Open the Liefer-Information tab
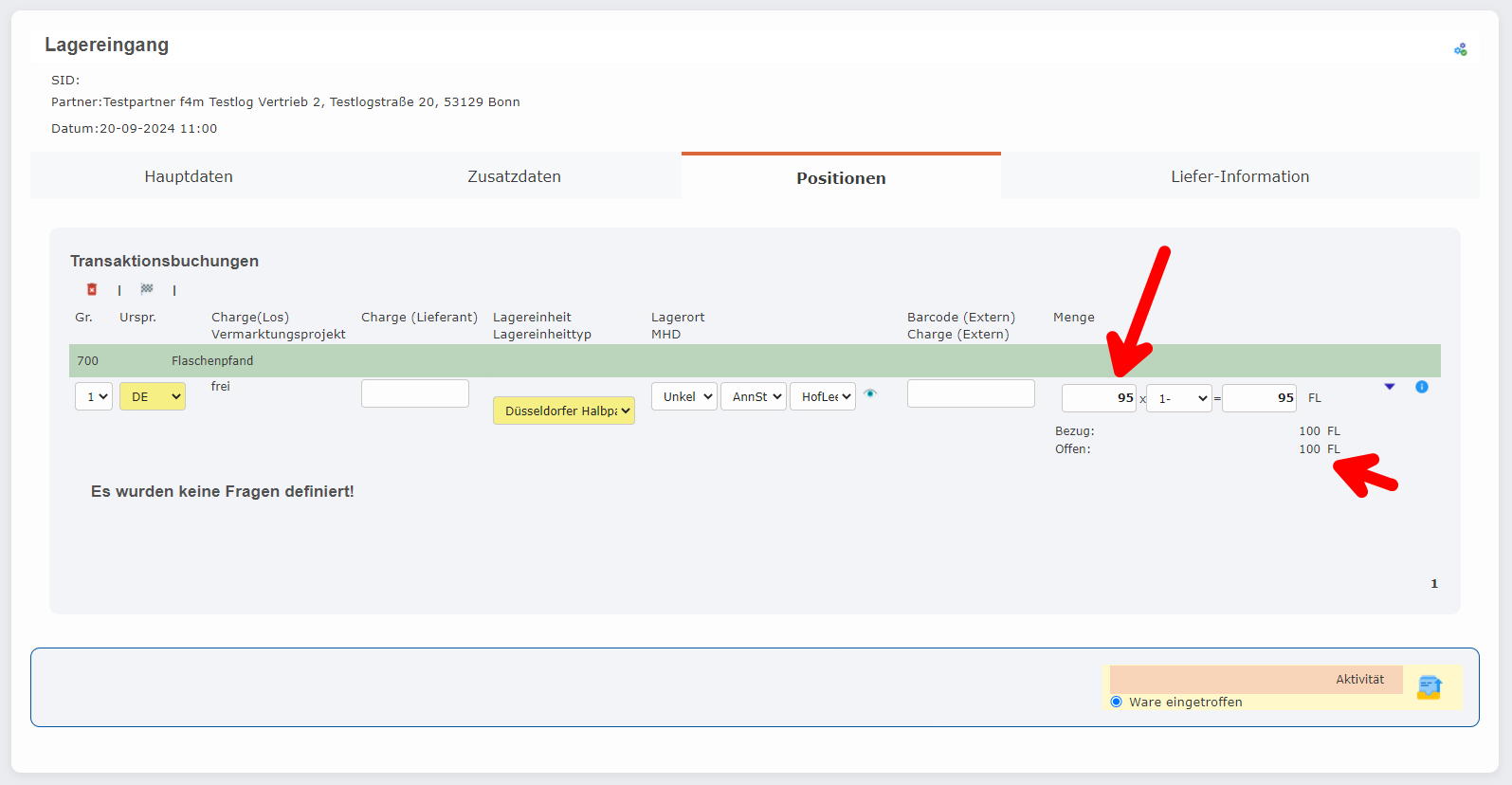 [1239, 176]
